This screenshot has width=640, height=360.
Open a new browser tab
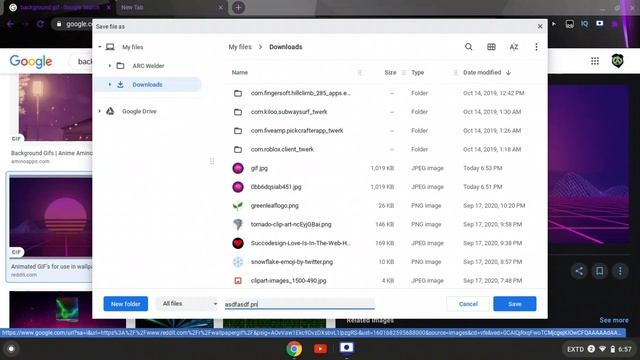238,7
